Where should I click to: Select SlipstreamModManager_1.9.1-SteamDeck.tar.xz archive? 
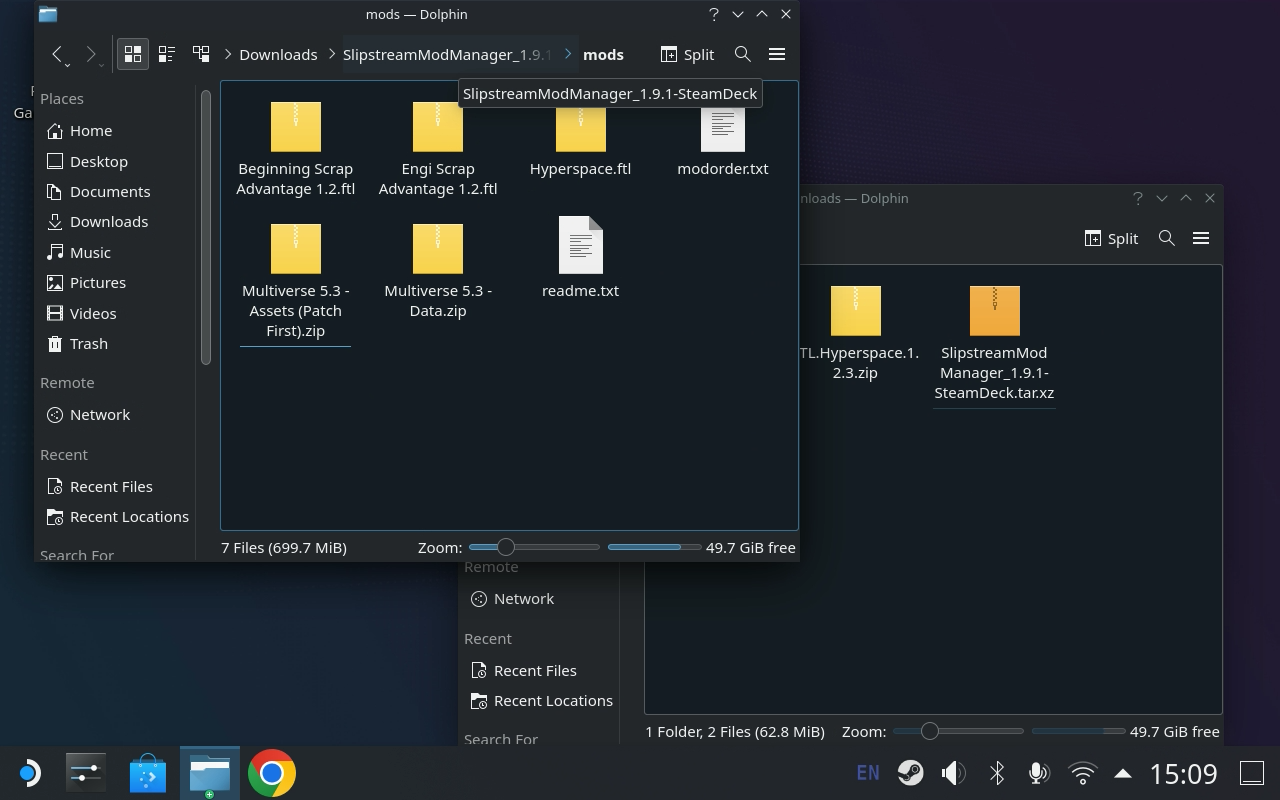coord(994,344)
